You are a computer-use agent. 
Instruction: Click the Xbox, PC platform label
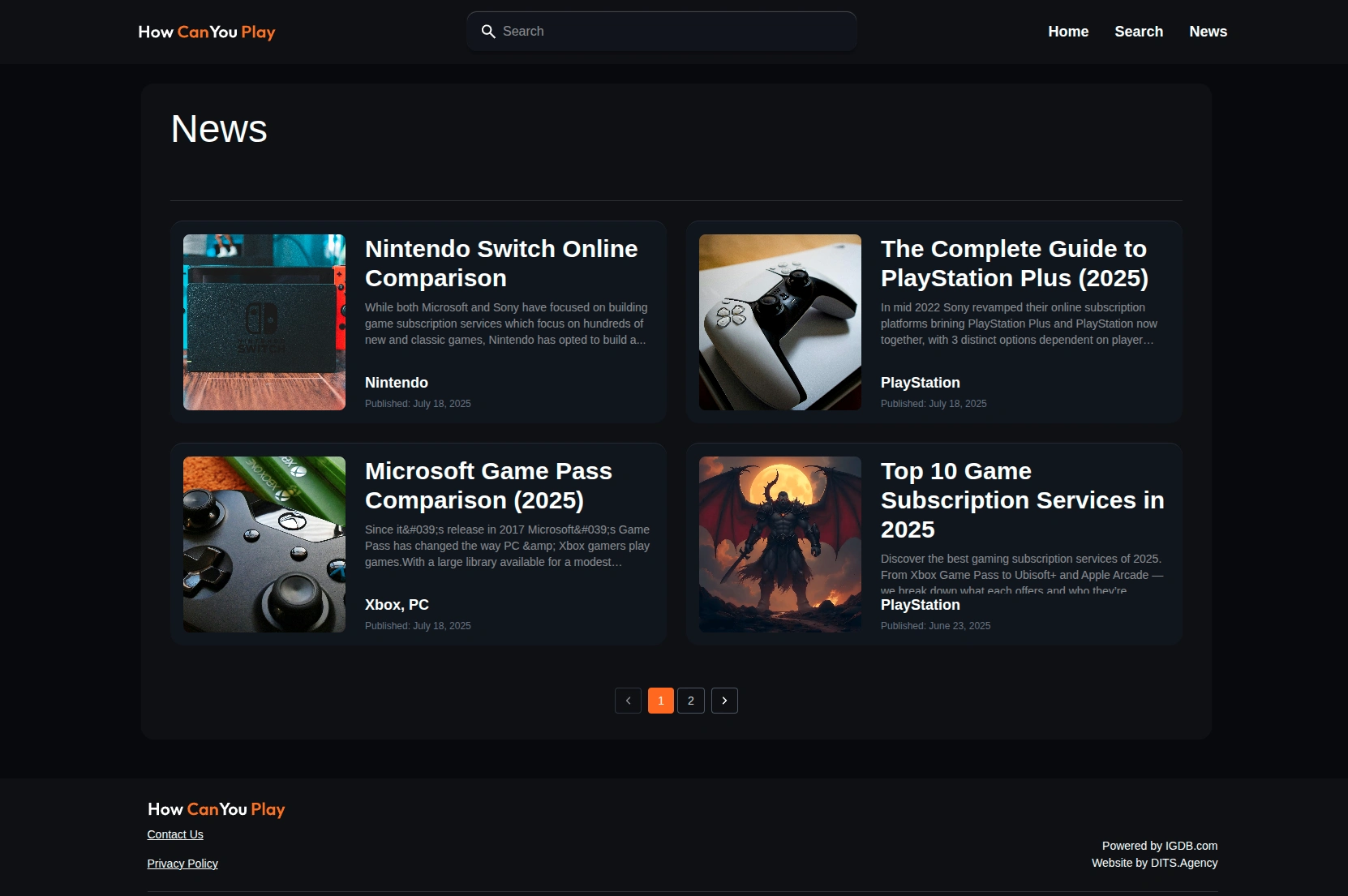(x=397, y=605)
